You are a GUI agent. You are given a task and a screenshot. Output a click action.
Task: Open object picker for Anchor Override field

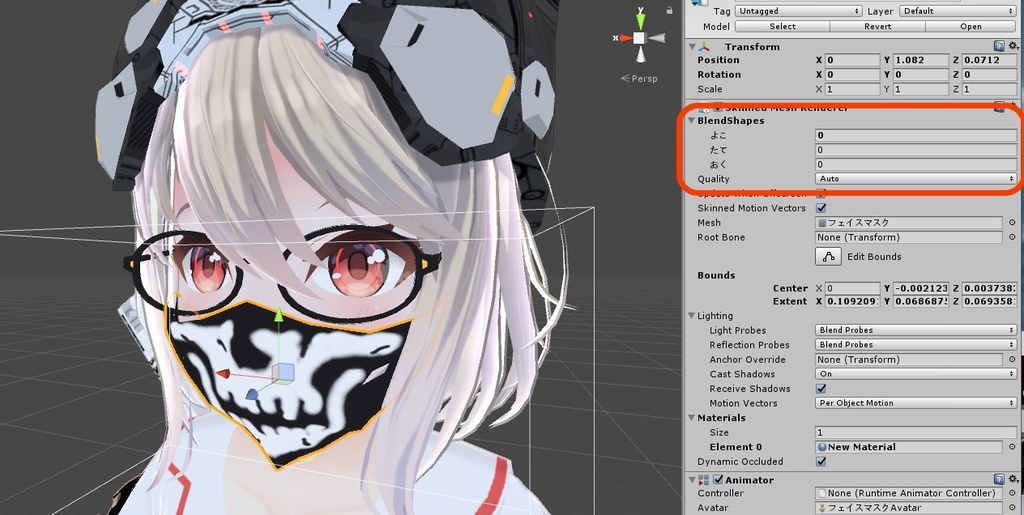(1012, 359)
